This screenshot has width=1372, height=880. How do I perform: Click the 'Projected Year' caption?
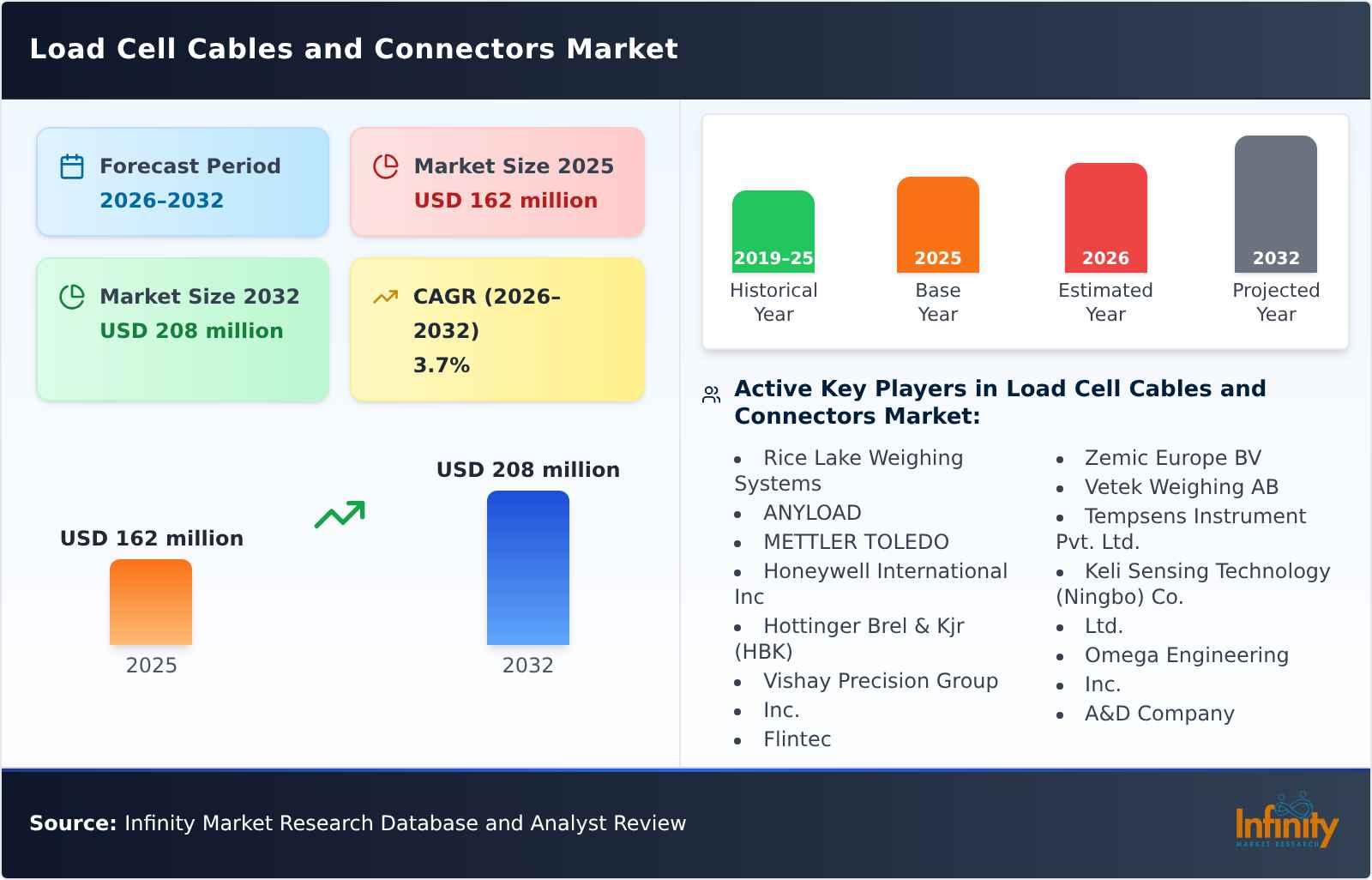point(1276,303)
